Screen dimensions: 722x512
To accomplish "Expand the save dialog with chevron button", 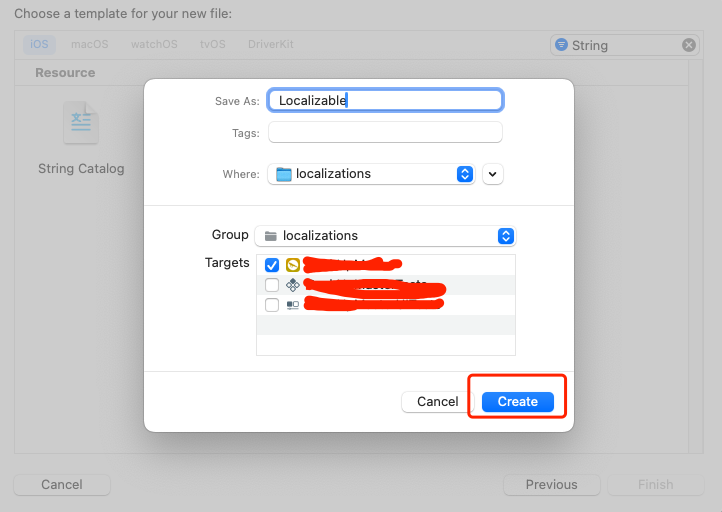I will click(492, 174).
